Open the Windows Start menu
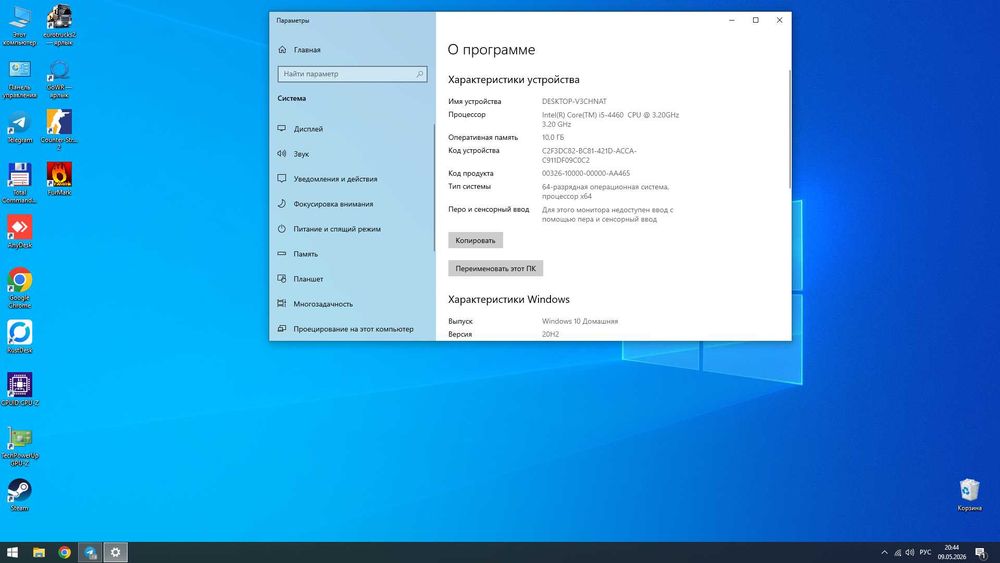 click(12, 552)
